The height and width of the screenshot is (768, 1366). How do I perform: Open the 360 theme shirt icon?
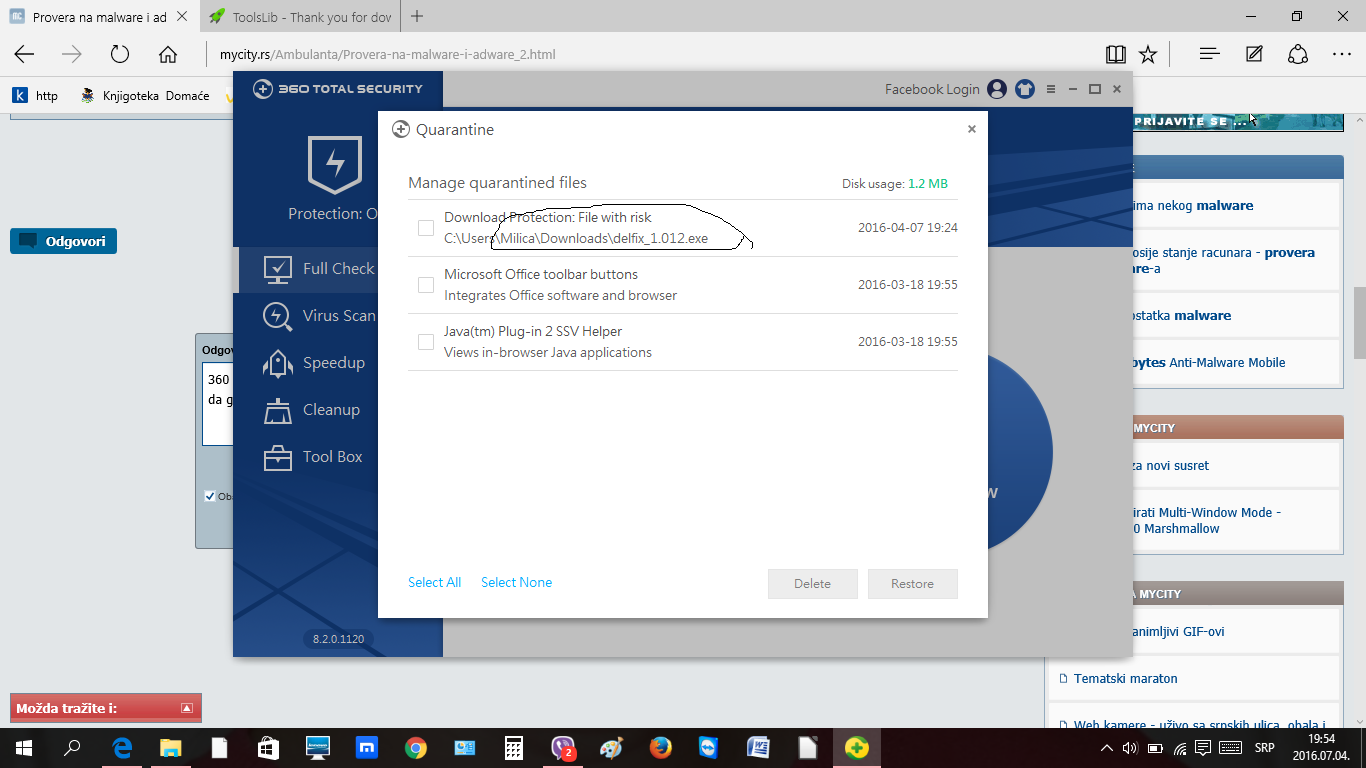tap(1024, 89)
